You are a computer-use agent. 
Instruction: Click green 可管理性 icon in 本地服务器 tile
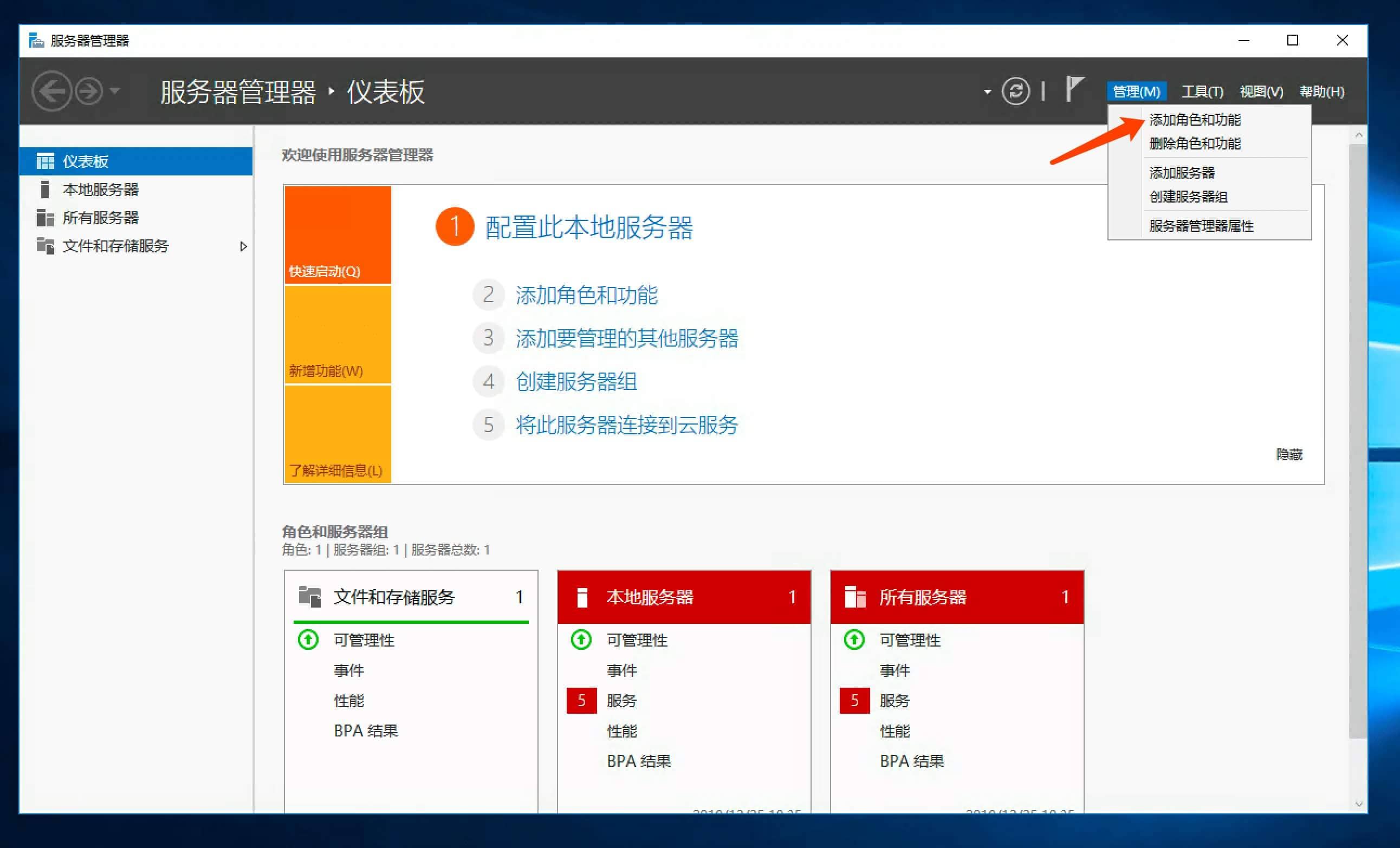[x=581, y=640]
